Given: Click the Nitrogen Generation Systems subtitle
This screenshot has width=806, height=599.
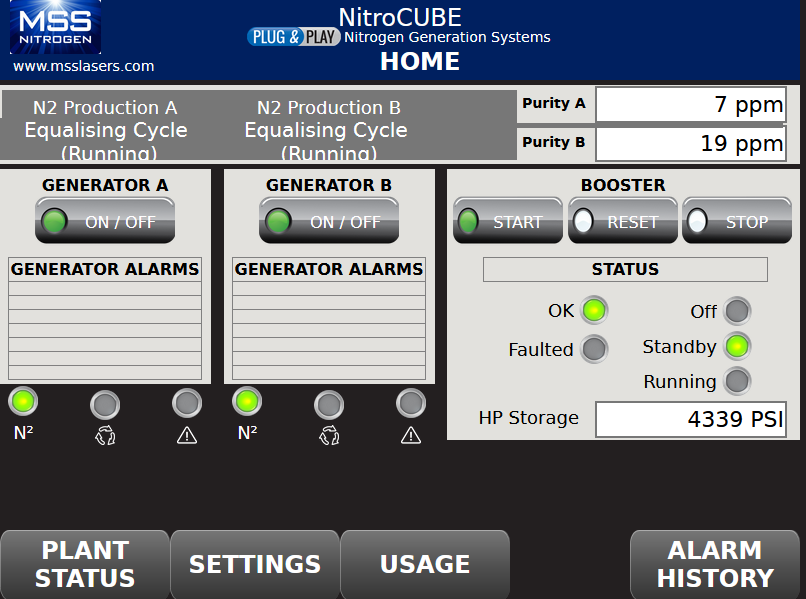Looking at the screenshot, I should pos(447,37).
